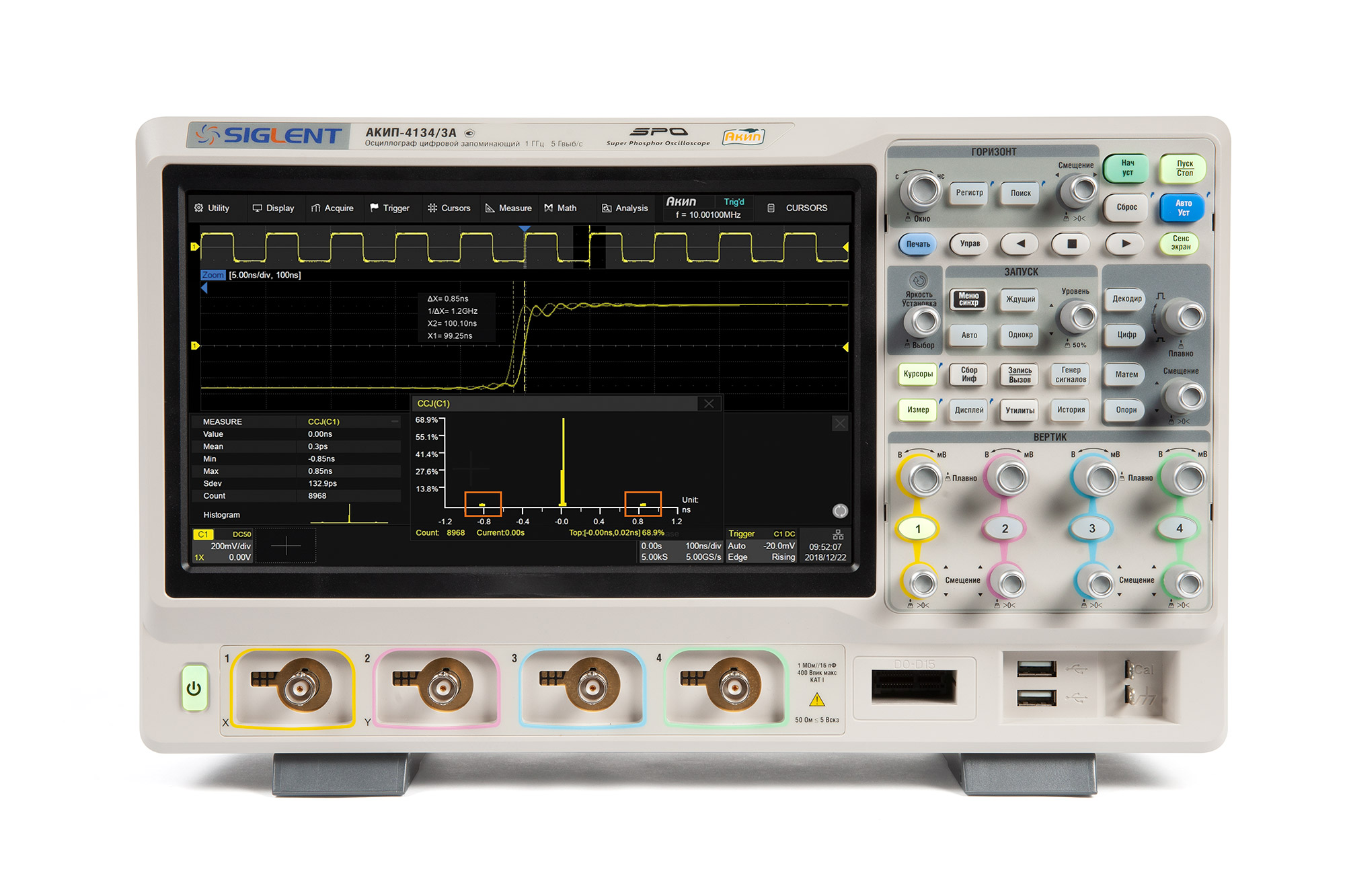Screen dimensions: 1345x896
Task: Open the Acquire menu
Action: [332, 208]
